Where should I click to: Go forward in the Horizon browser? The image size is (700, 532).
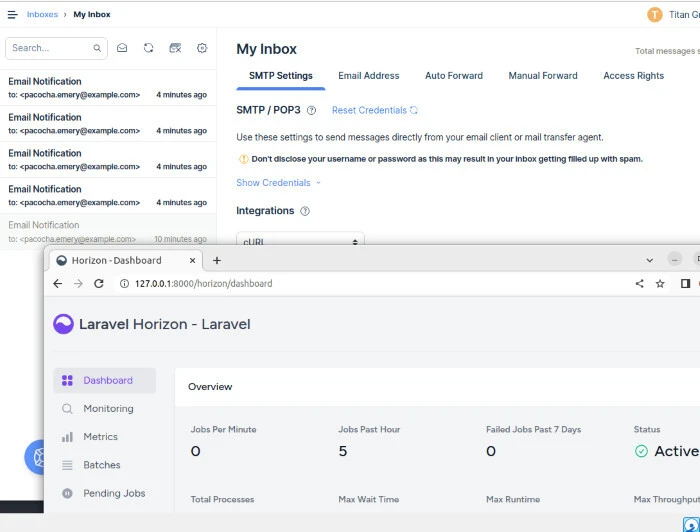click(x=78, y=283)
